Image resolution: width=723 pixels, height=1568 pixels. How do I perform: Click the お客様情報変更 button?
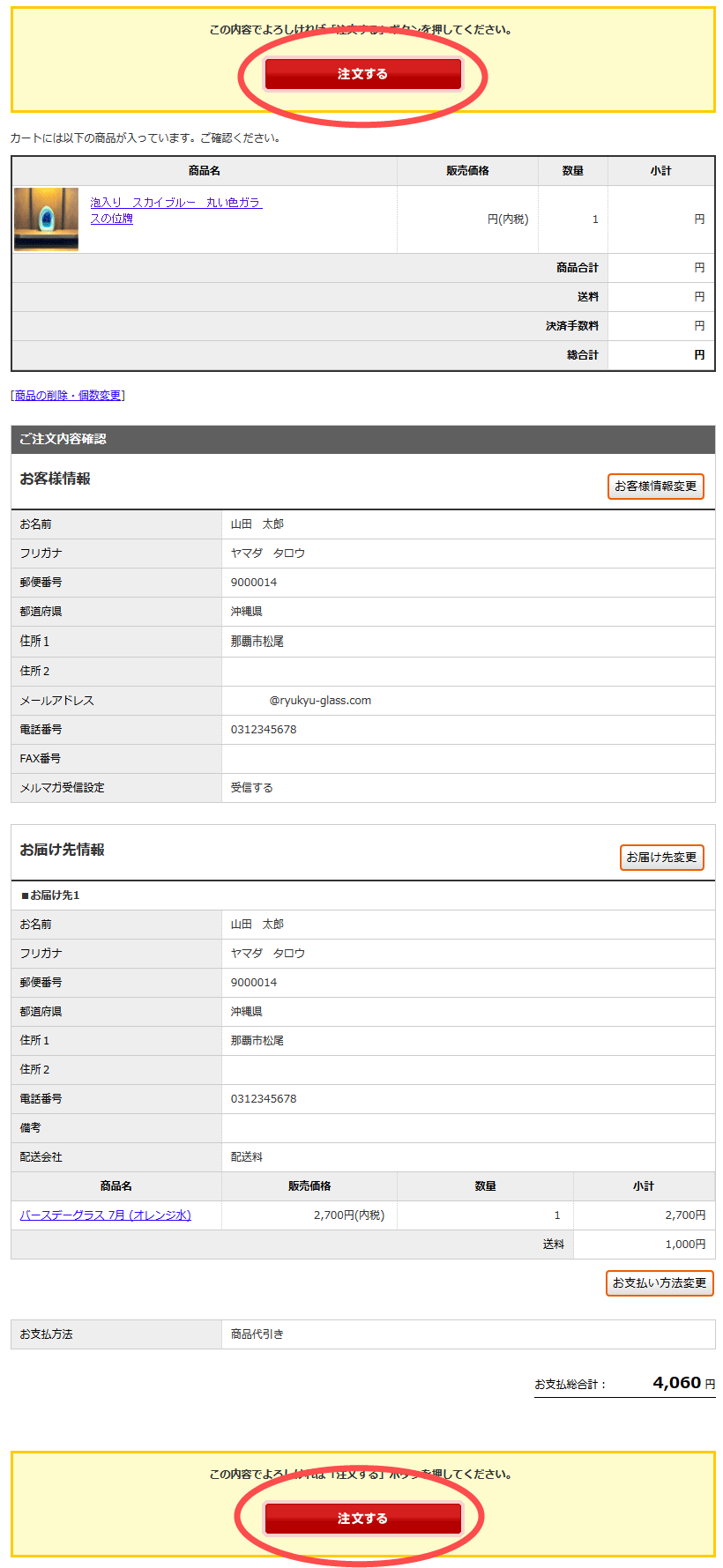pyautogui.click(x=655, y=487)
